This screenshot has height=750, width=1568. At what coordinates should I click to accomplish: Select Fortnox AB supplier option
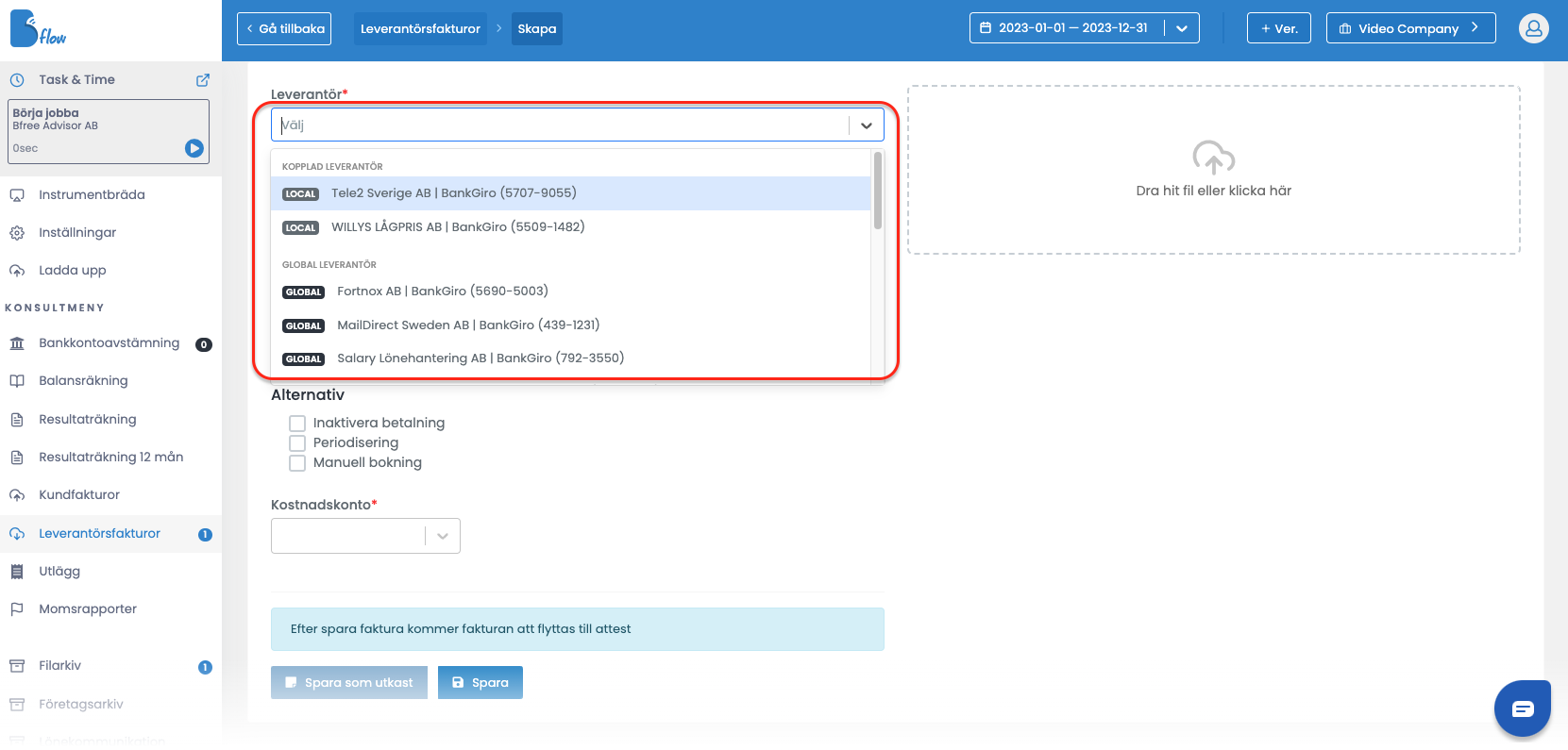(x=570, y=292)
